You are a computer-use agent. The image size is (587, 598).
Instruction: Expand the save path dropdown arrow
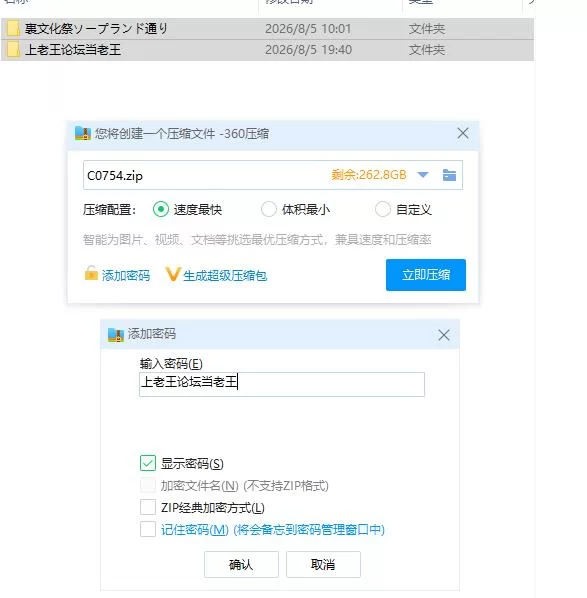(x=423, y=175)
